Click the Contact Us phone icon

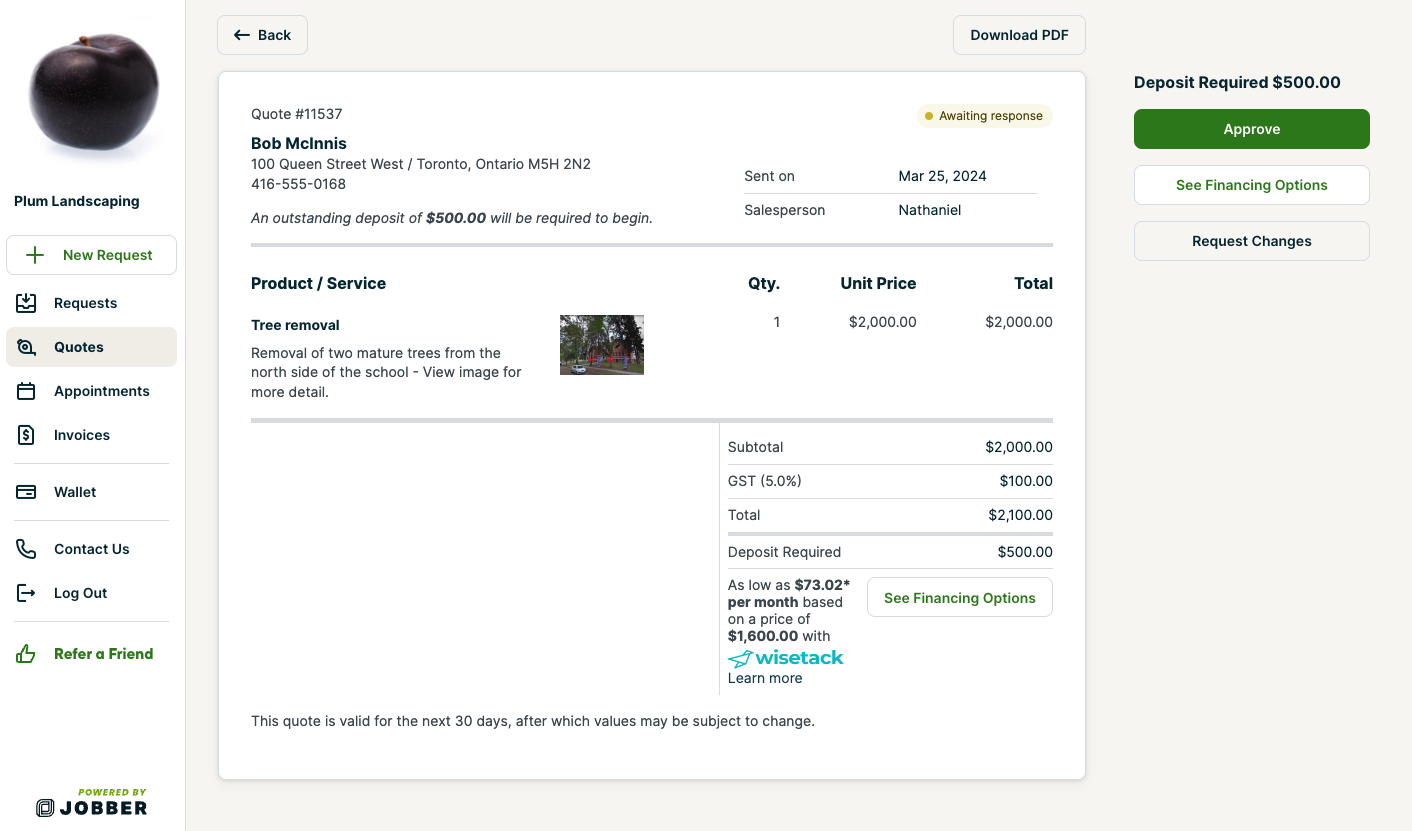27,549
